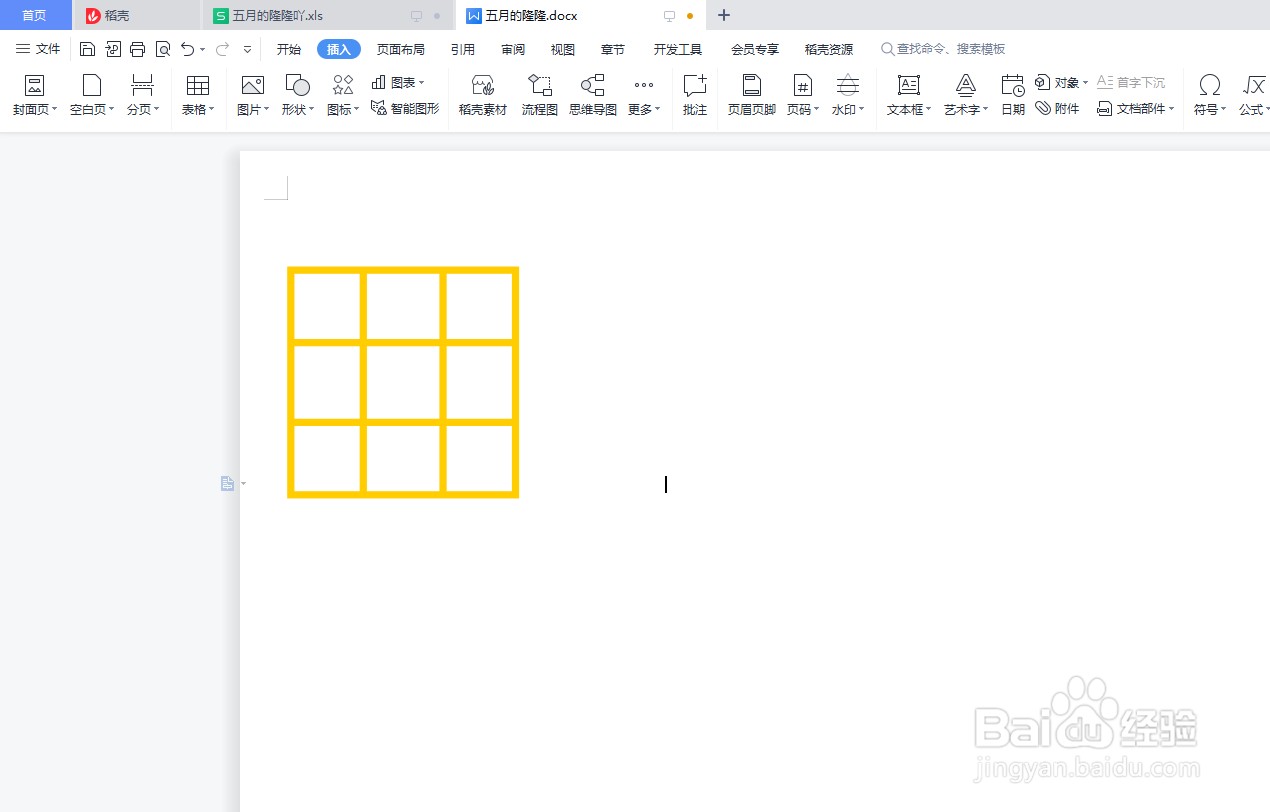Select the 五月的隆隆.docx document tab
Viewport: 1270px width, 812px height.
pyautogui.click(x=580, y=15)
